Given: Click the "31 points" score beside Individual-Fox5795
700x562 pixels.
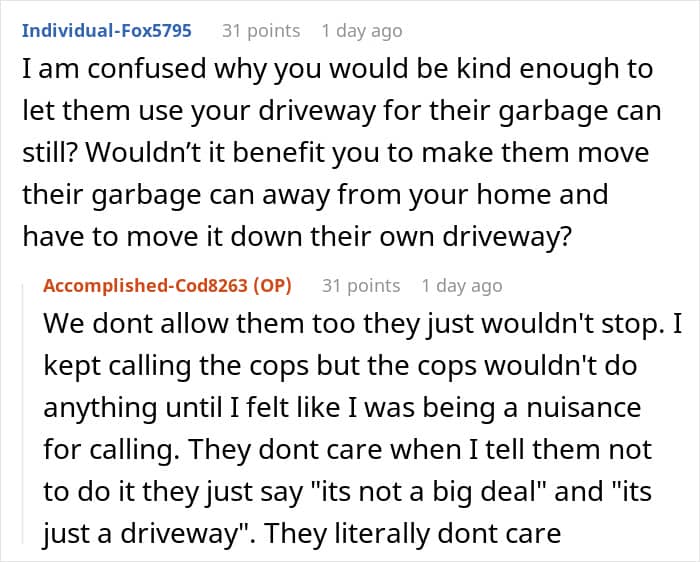Looking at the screenshot, I should coord(260,31).
